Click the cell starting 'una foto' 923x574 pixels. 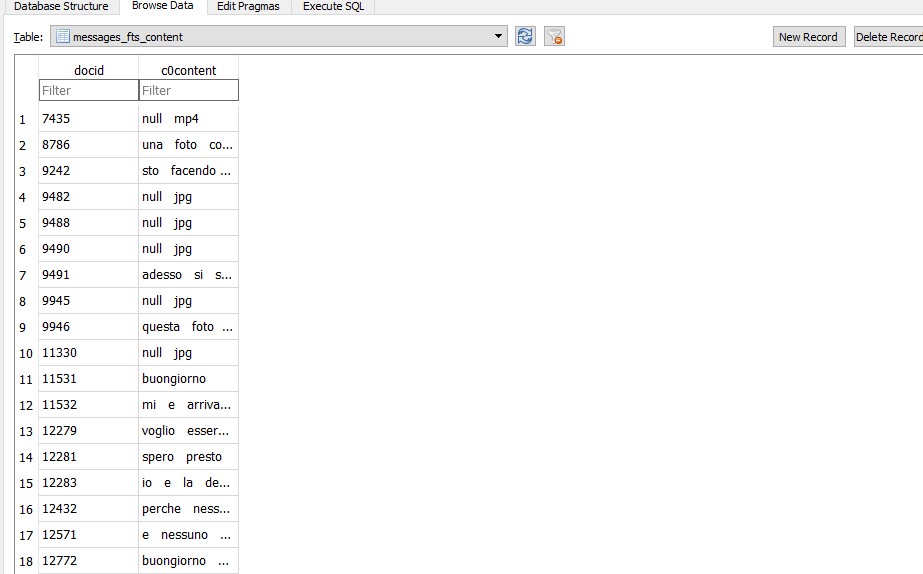point(189,145)
